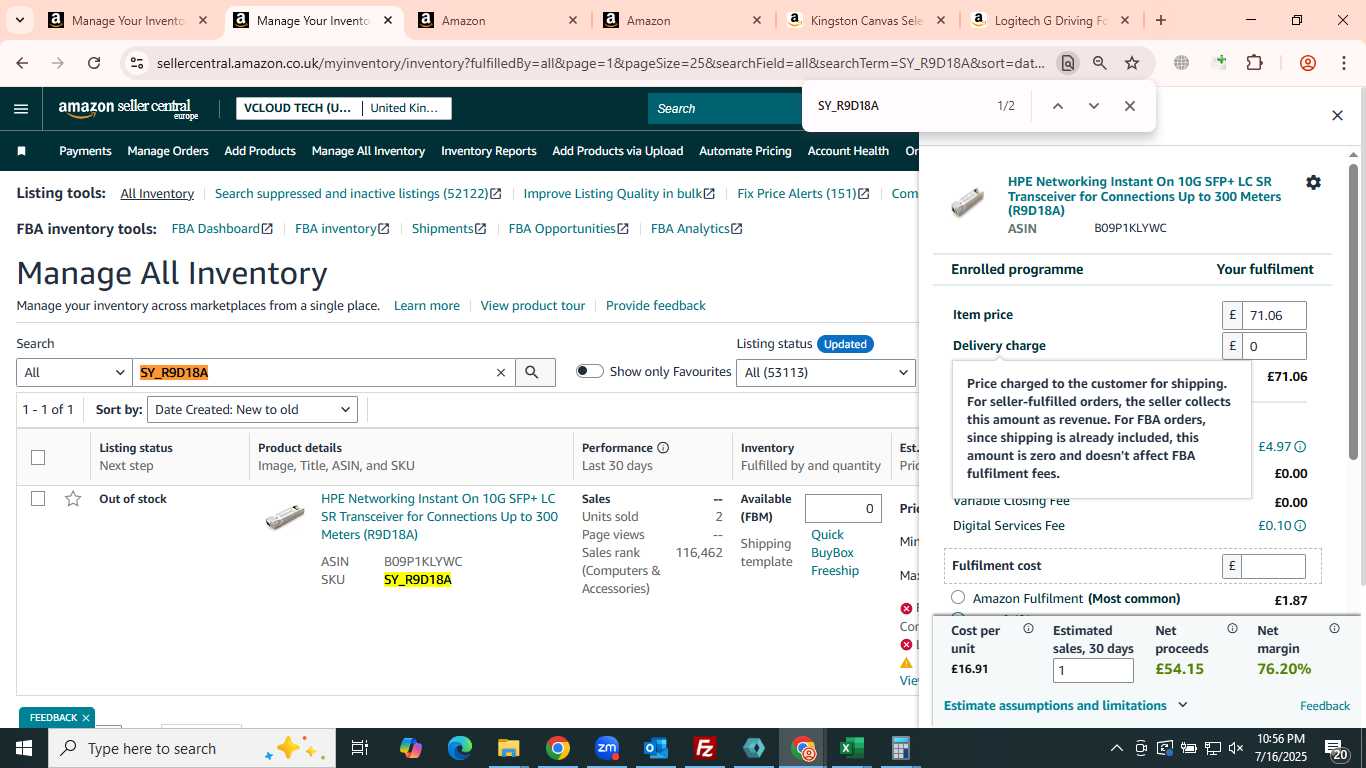
Task: Go to next find-in-page match
Action: (1093, 106)
